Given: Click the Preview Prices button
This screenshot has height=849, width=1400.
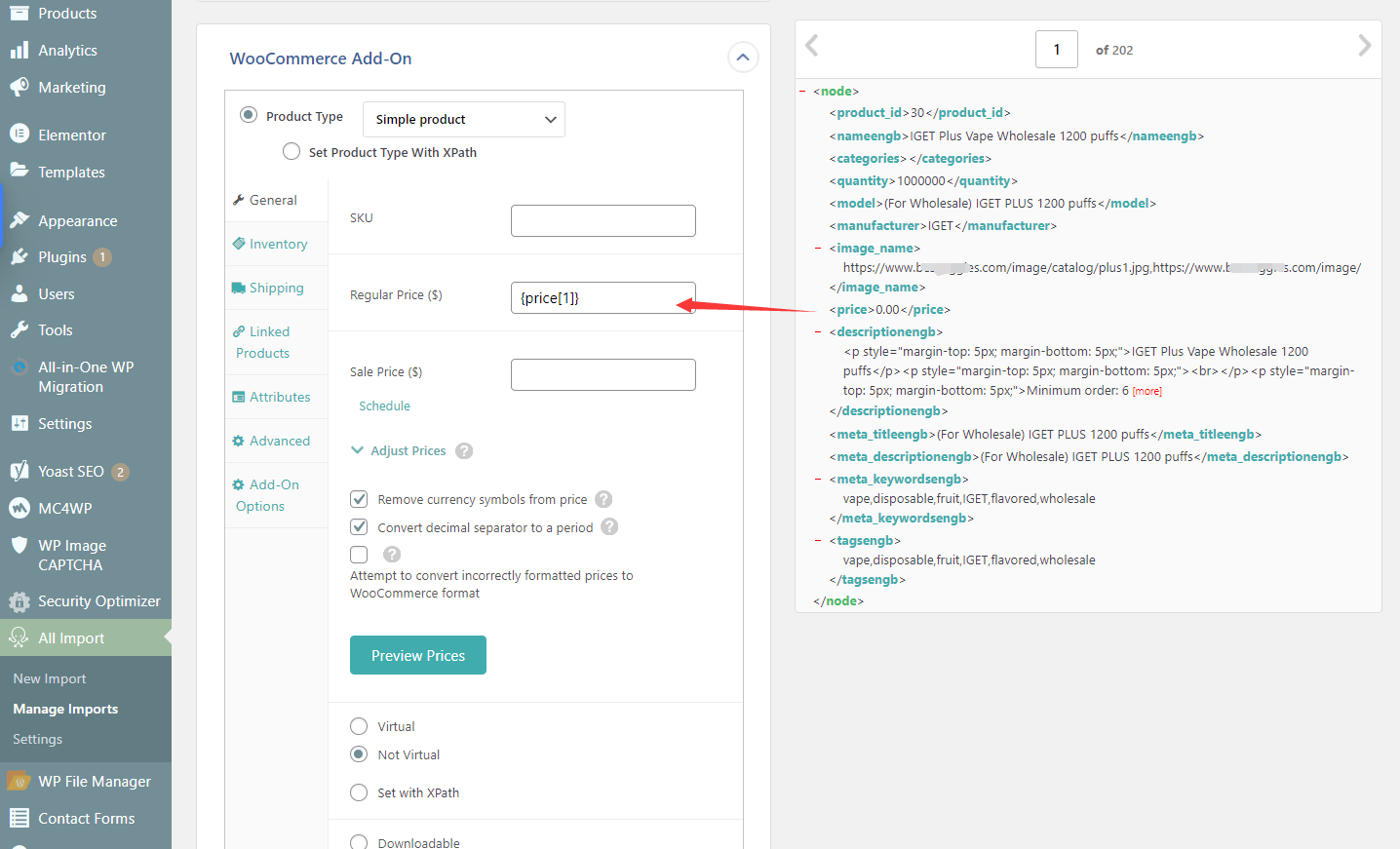Looking at the screenshot, I should click(418, 655).
